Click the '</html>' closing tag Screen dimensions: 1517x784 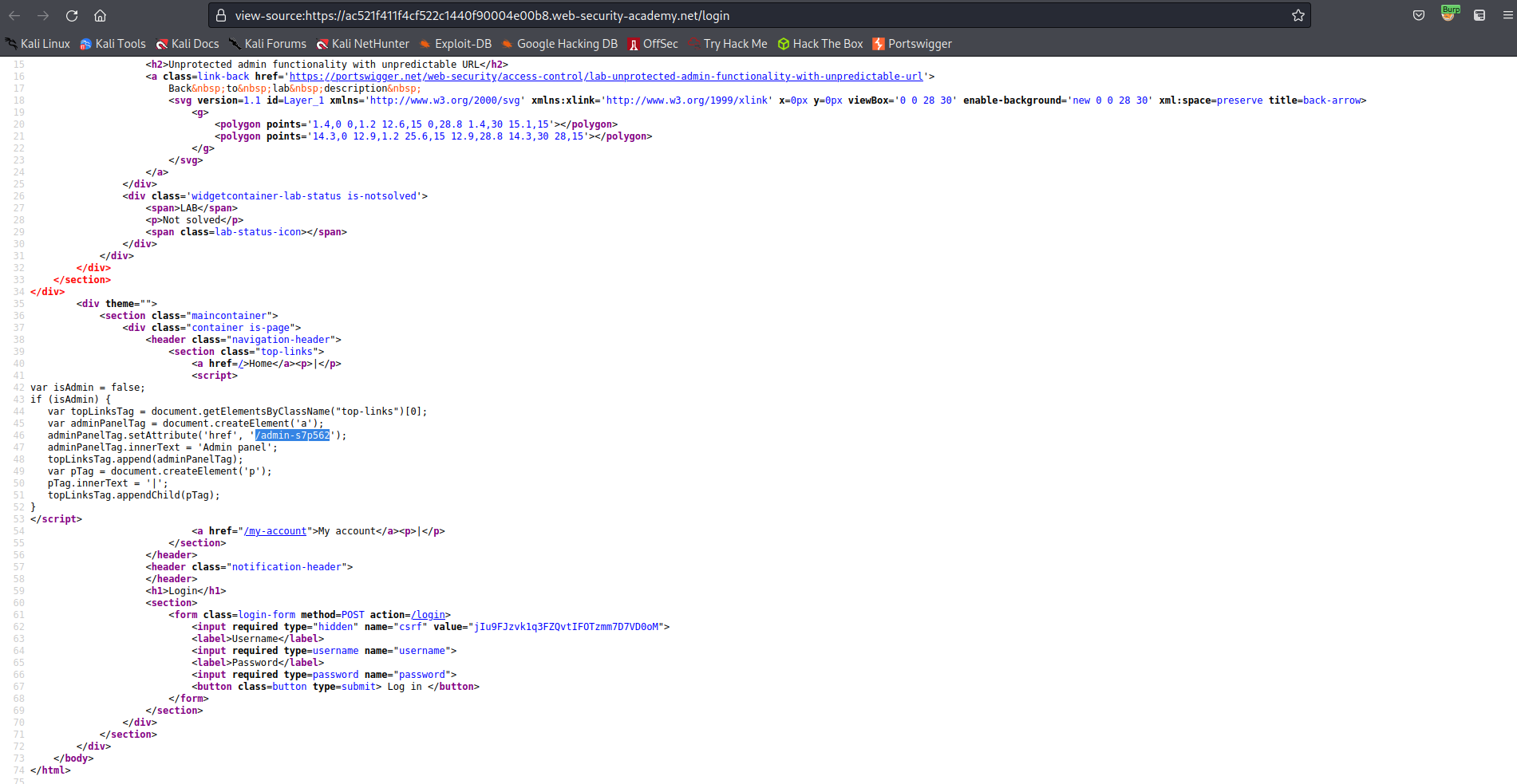click(x=50, y=770)
